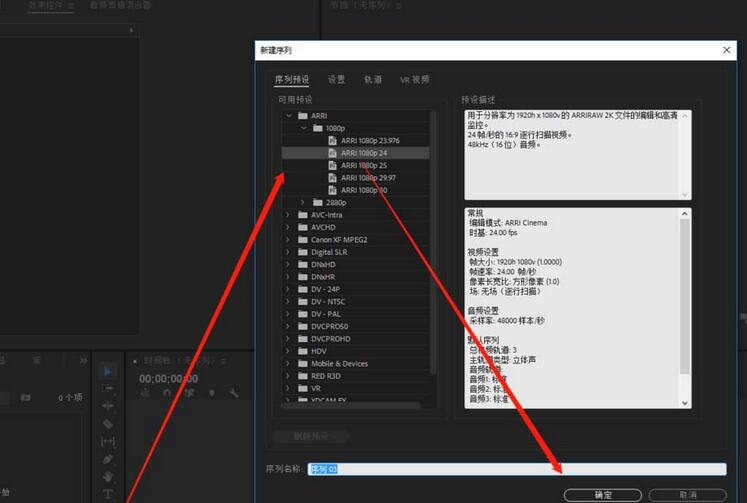Select the Ripple Edit tool
The image size is (747, 503).
tap(108, 406)
